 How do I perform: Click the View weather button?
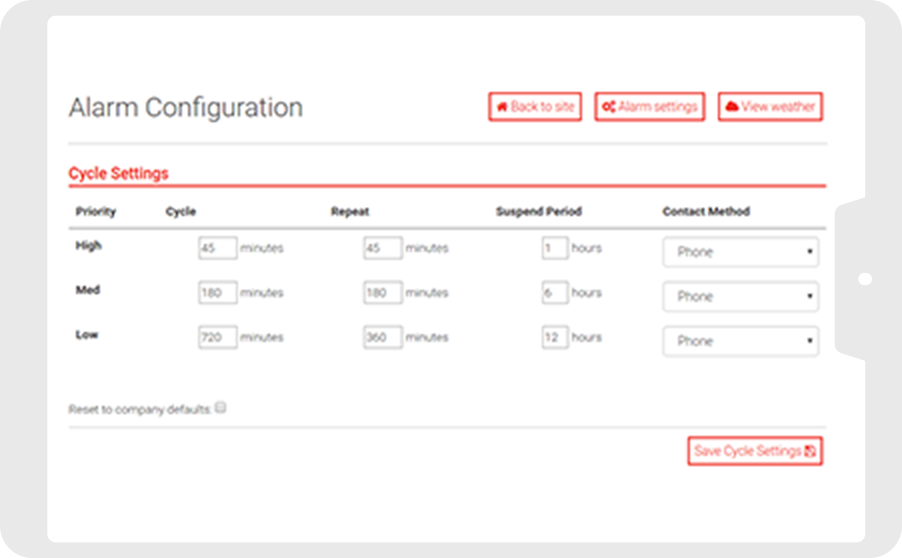coord(770,106)
